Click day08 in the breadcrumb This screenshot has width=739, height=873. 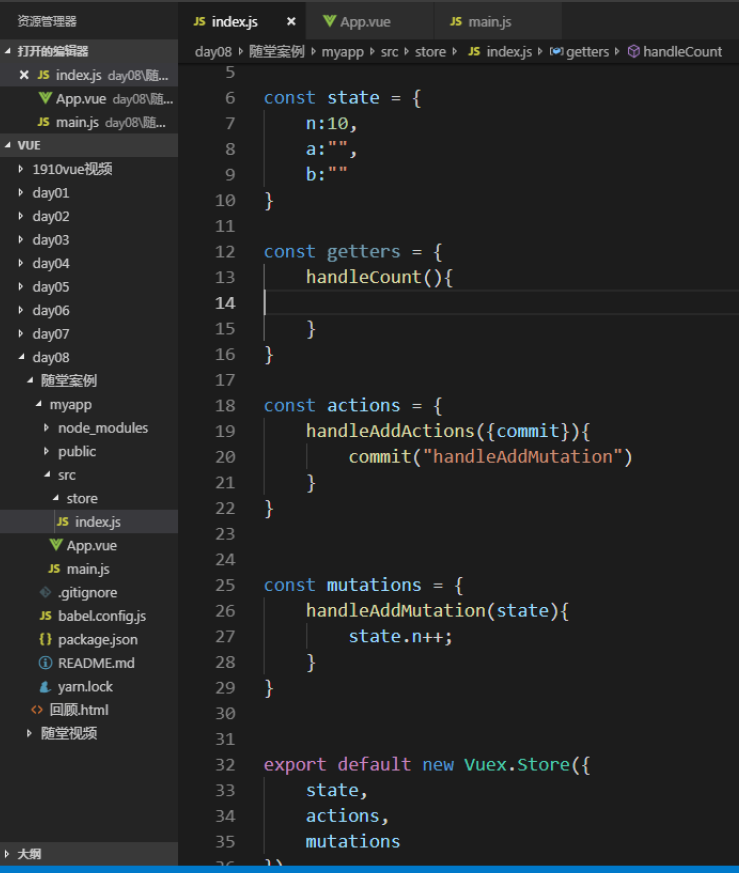(x=213, y=52)
